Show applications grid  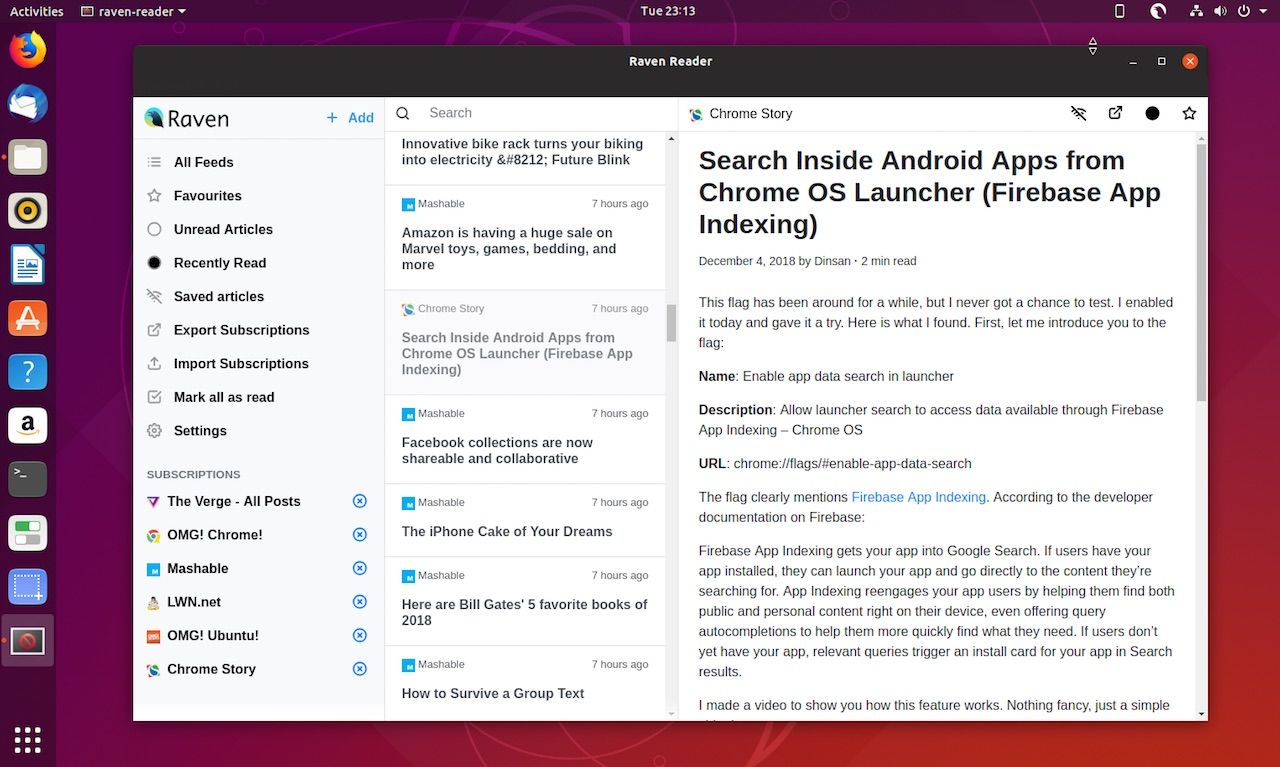point(28,740)
